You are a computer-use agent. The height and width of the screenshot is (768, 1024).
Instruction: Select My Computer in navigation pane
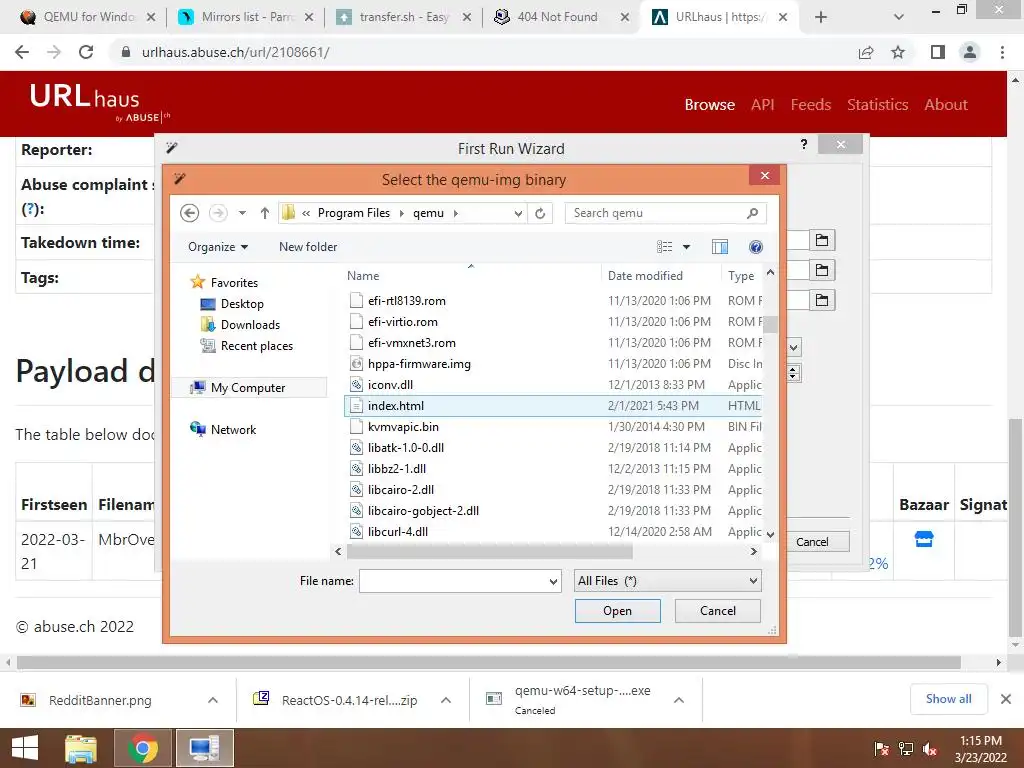(249, 387)
